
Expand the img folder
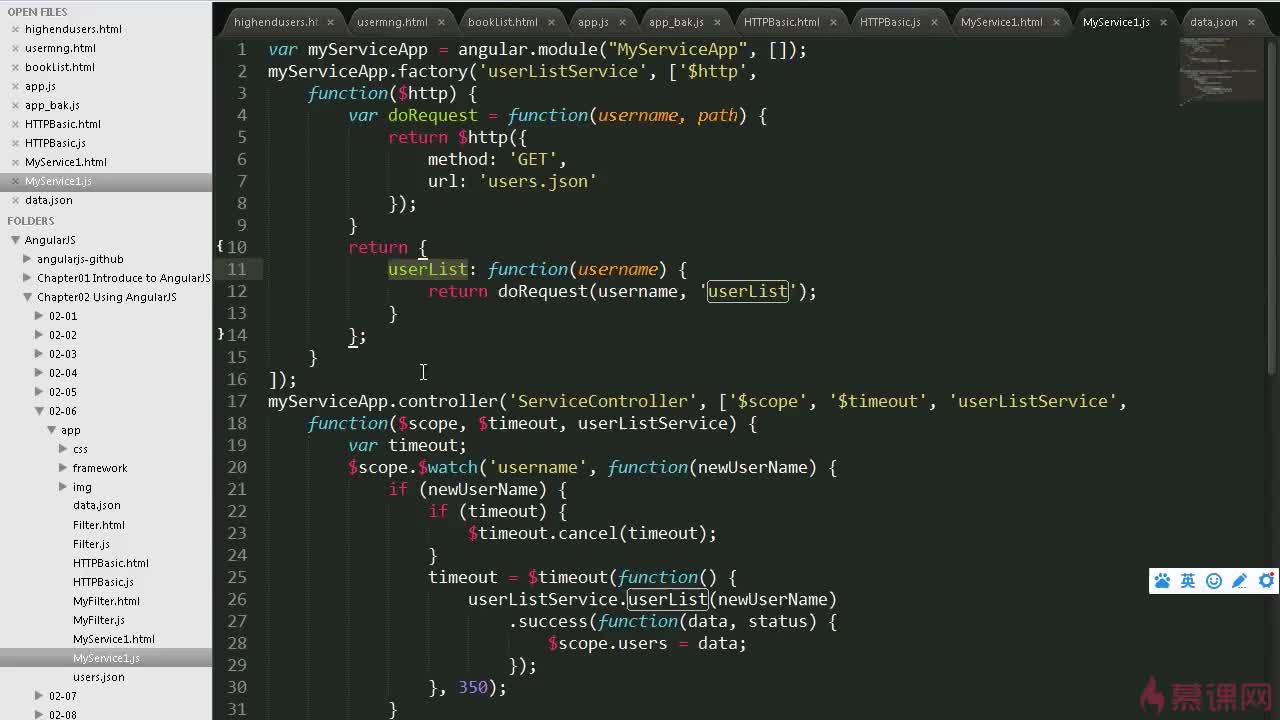(64, 487)
